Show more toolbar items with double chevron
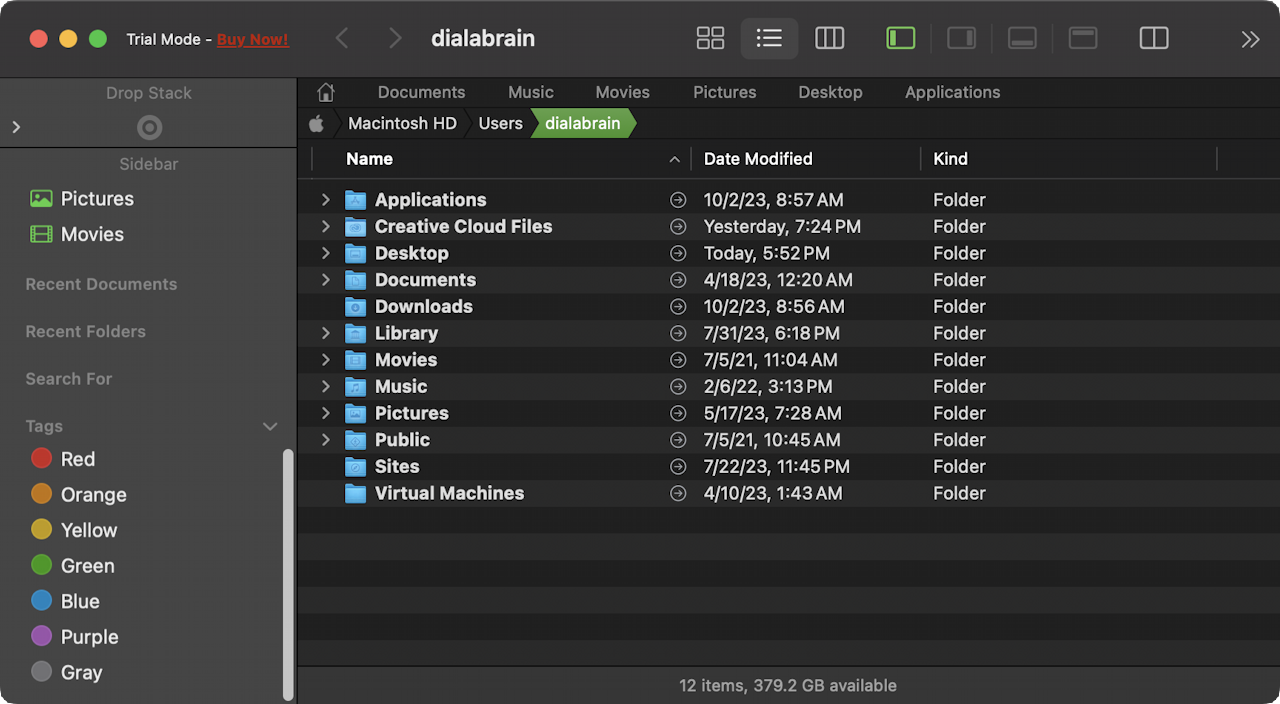This screenshot has height=704, width=1280. click(x=1250, y=39)
